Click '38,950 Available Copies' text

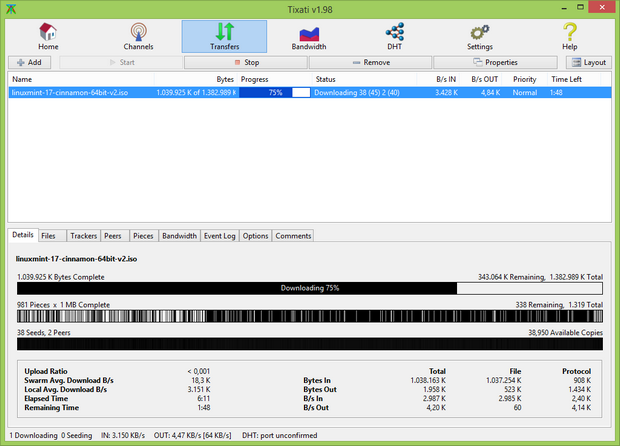565,333
